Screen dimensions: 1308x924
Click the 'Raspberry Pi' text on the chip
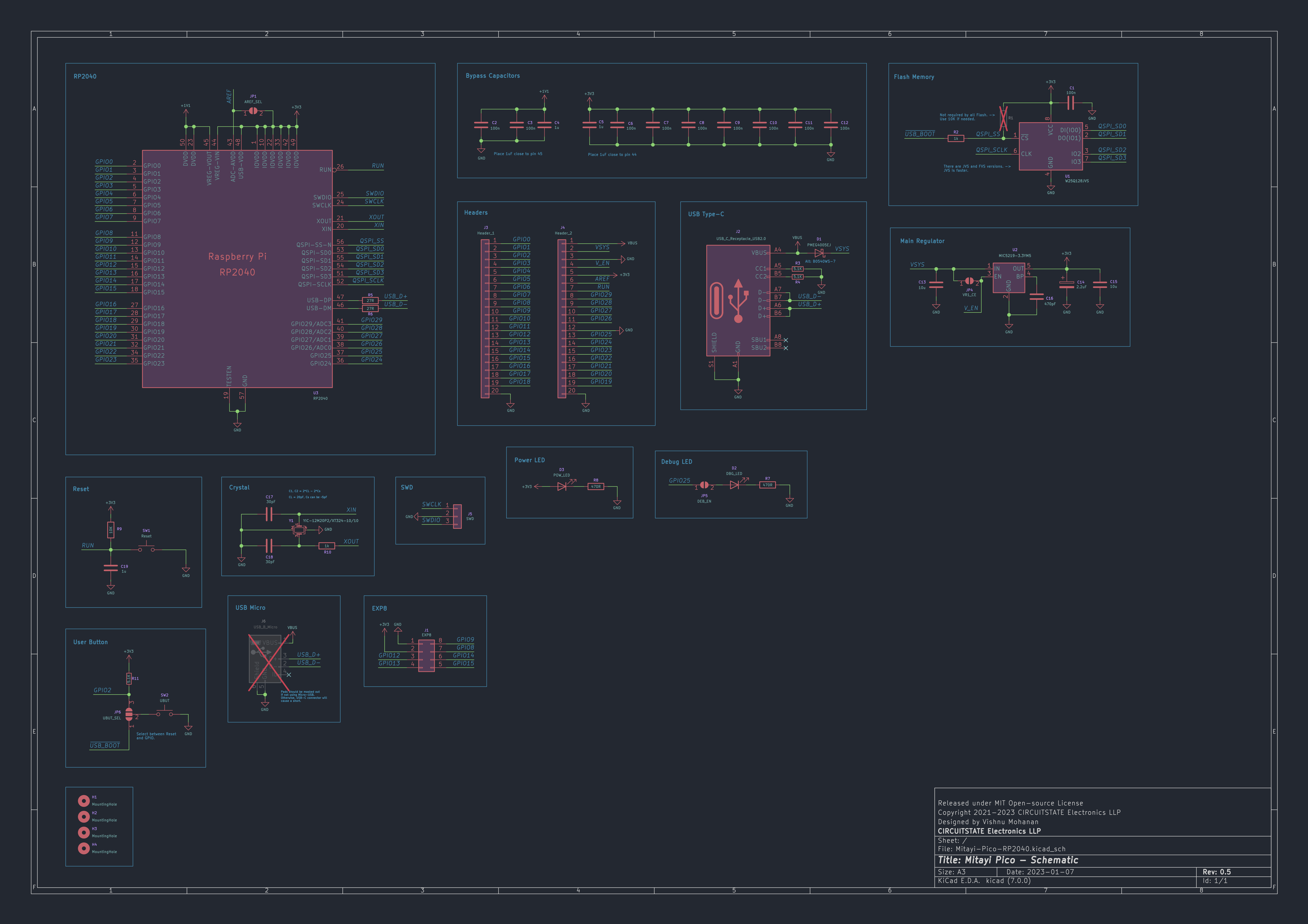(237, 257)
